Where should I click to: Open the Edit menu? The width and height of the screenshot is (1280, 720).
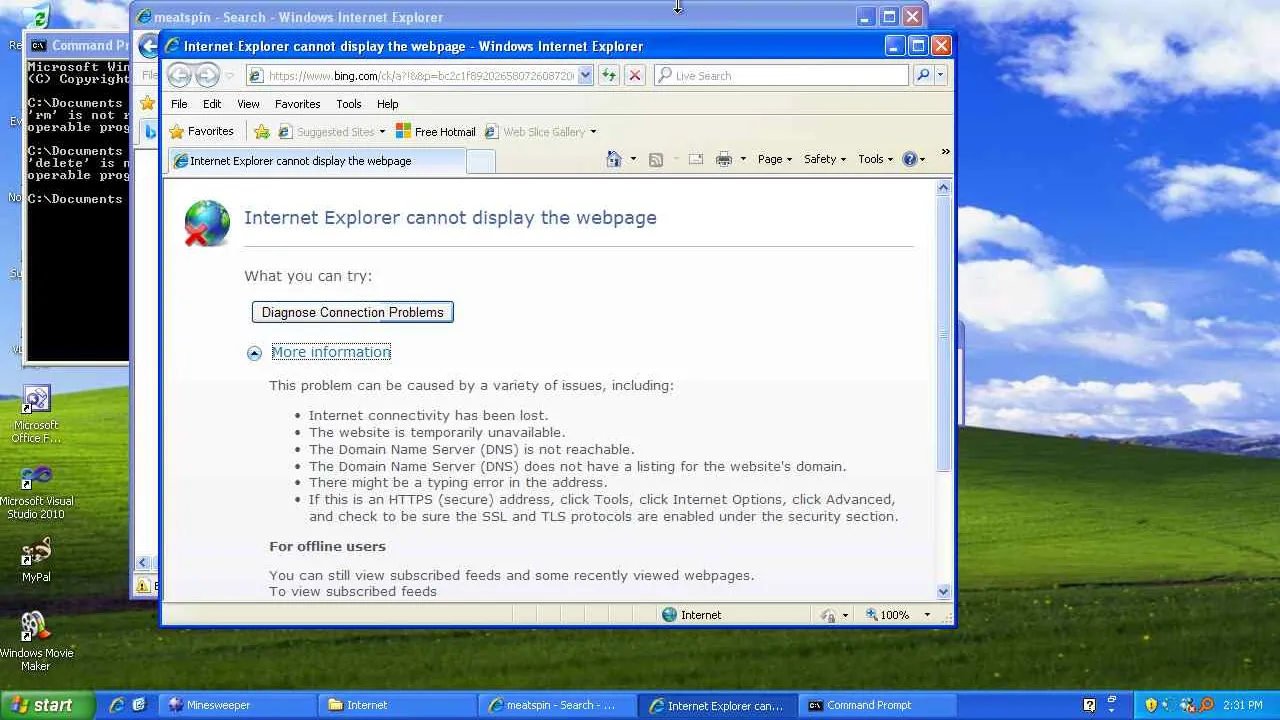pyautogui.click(x=212, y=104)
